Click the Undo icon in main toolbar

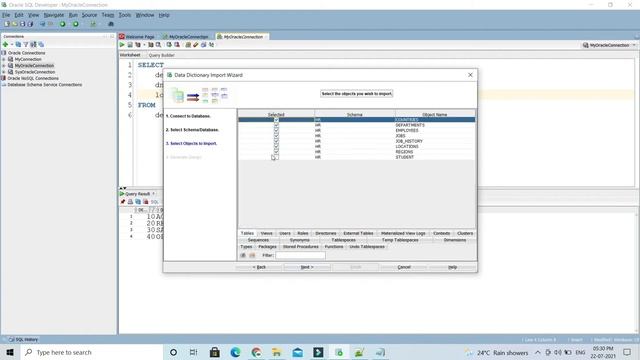pyautogui.click(x=42, y=24)
